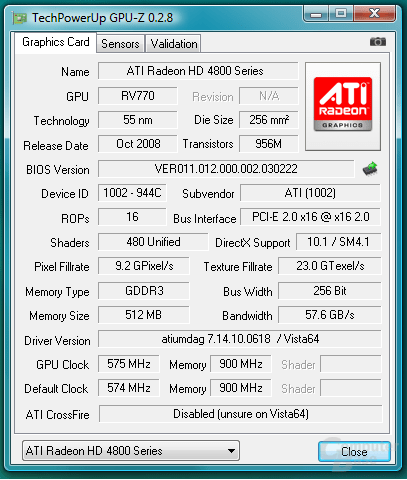The width and height of the screenshot is (407, 480).
Task: Click the BIOS Version field VER011.012.000.002.030222
Action: pyautogui.click(x=226, y=169)
